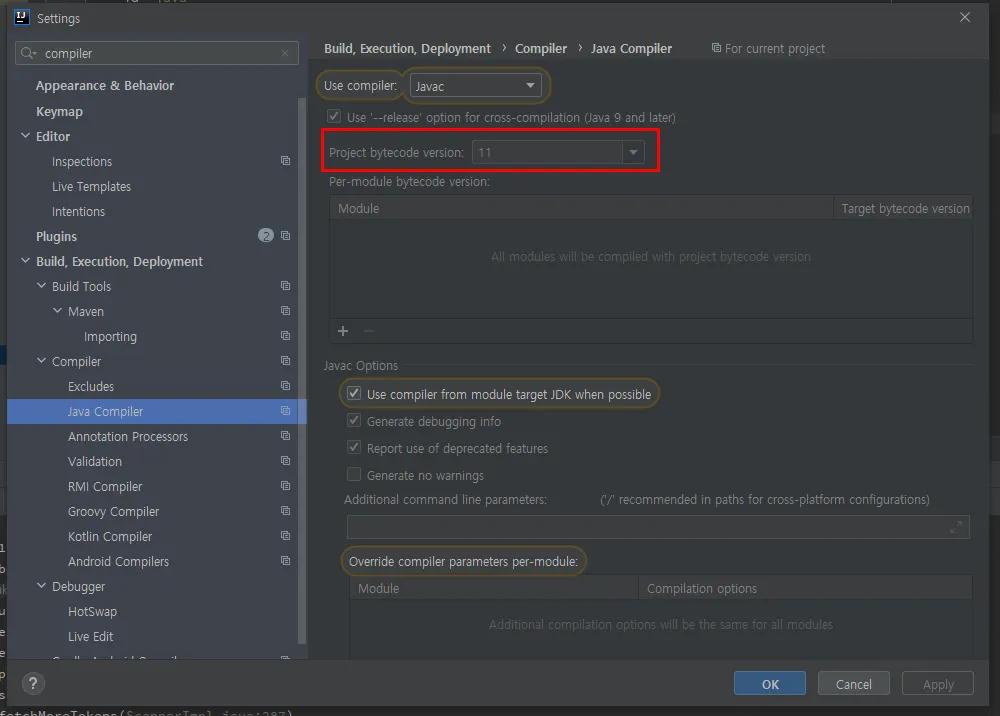The width and height of the screenshot is (1000, 716).
Task: Click the Plugins update count badge
Action: 266,236
